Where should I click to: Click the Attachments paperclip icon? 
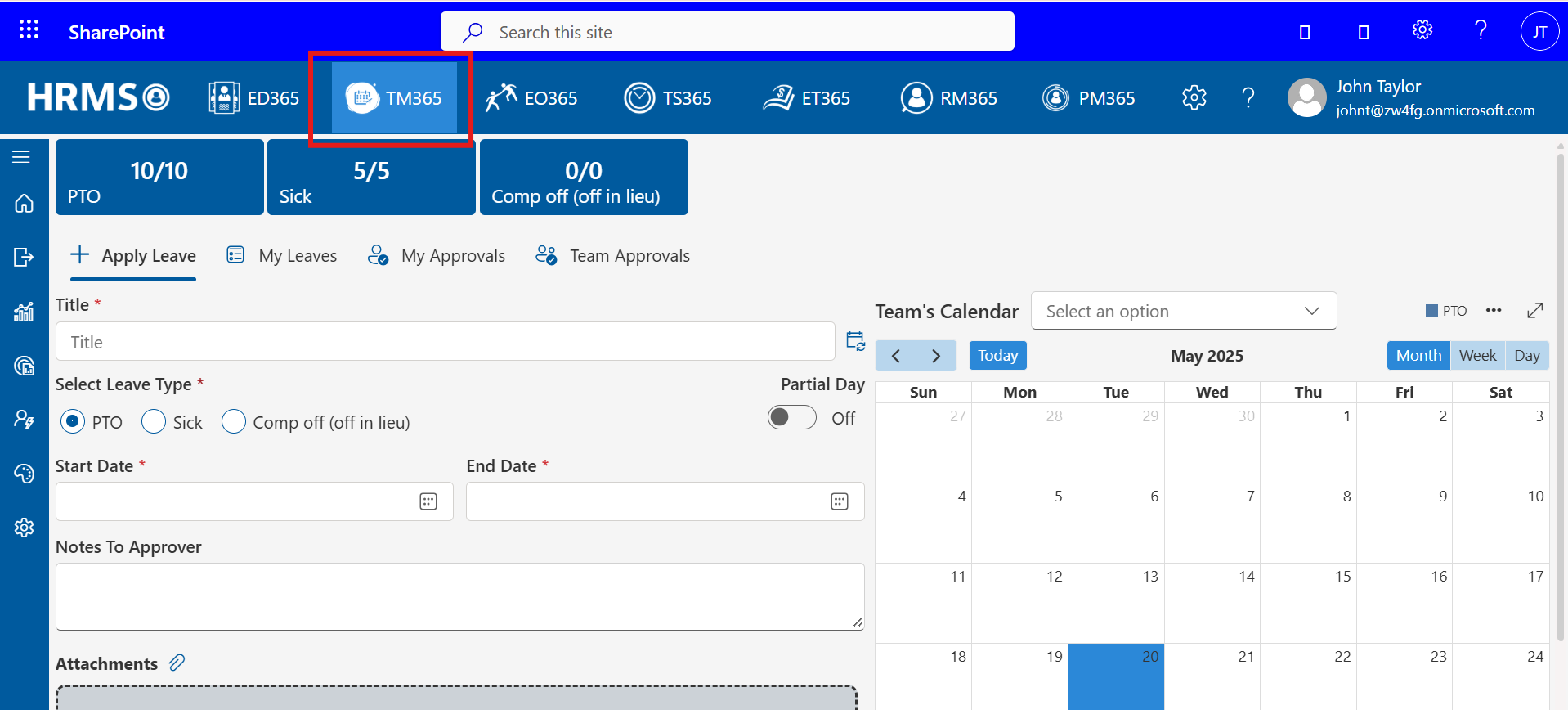(177, 663)
